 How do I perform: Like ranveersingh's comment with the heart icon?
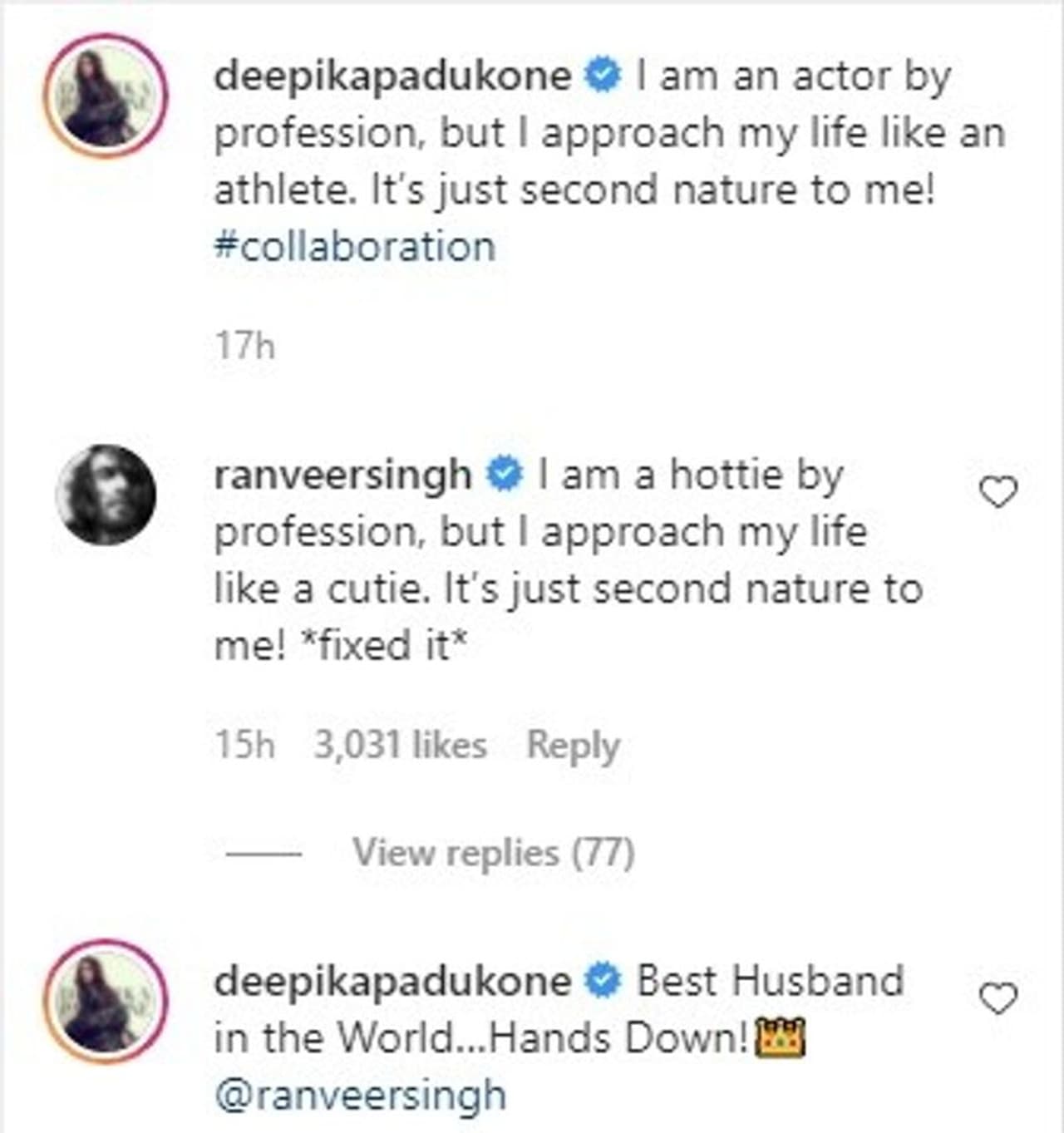point(998,493)
